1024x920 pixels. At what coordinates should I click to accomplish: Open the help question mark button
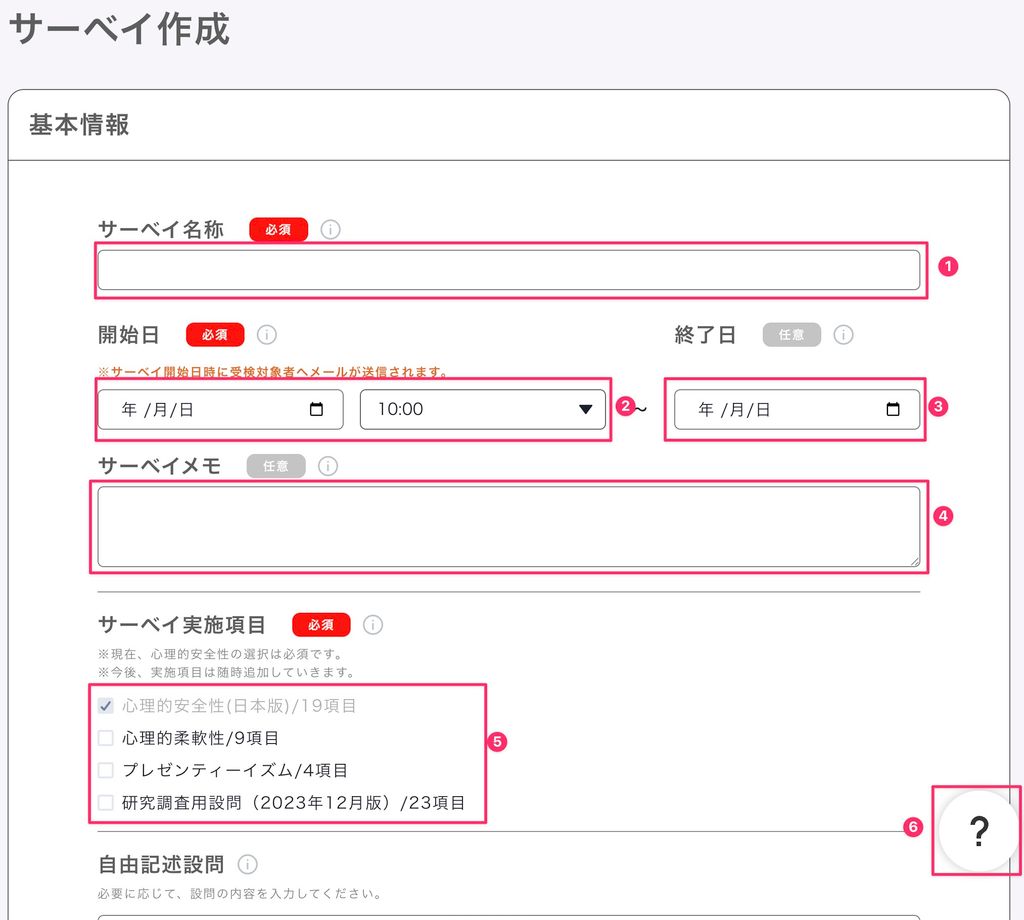(979, 831)
